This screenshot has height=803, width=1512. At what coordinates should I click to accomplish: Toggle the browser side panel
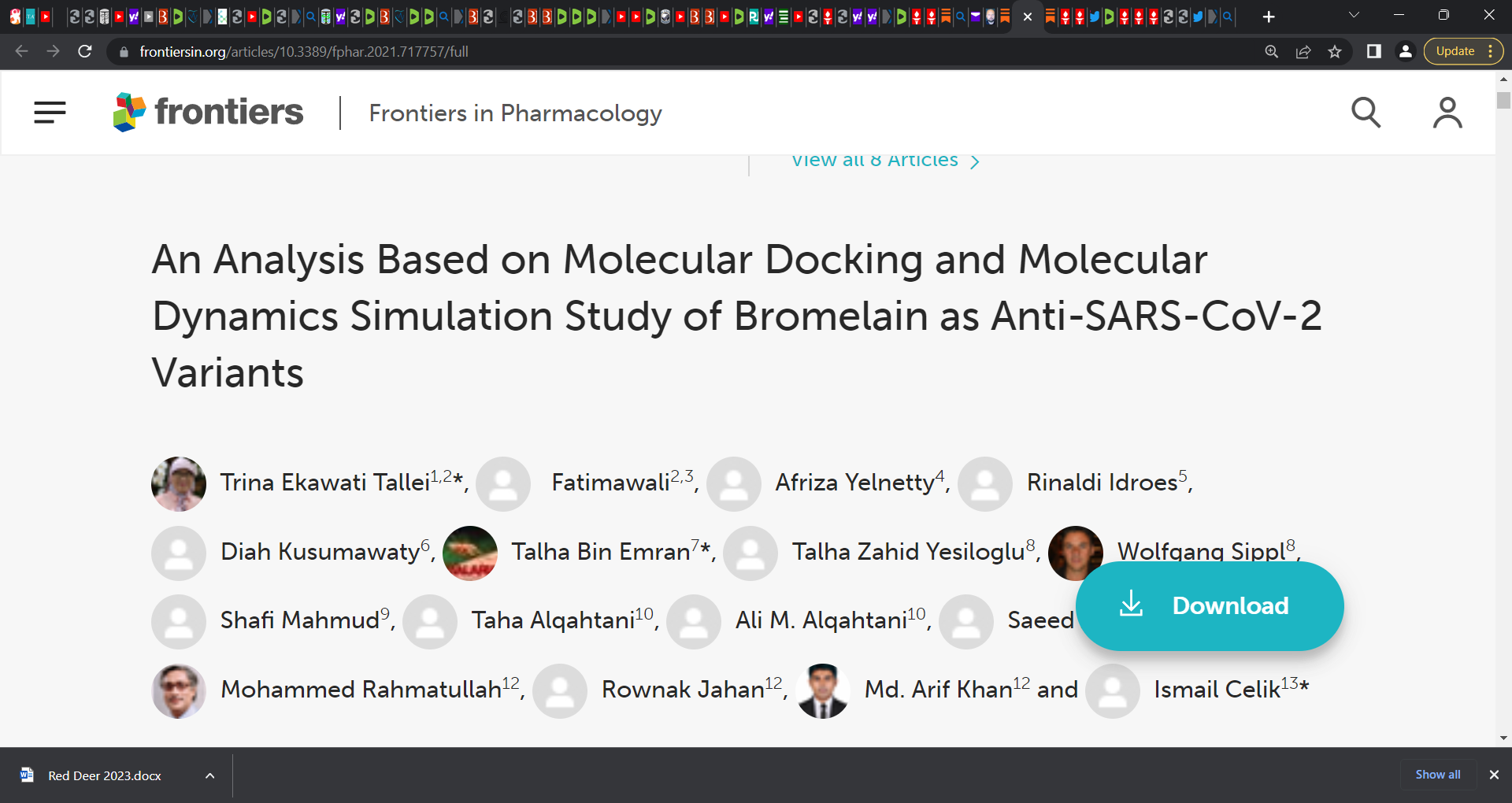point(1374,51)
